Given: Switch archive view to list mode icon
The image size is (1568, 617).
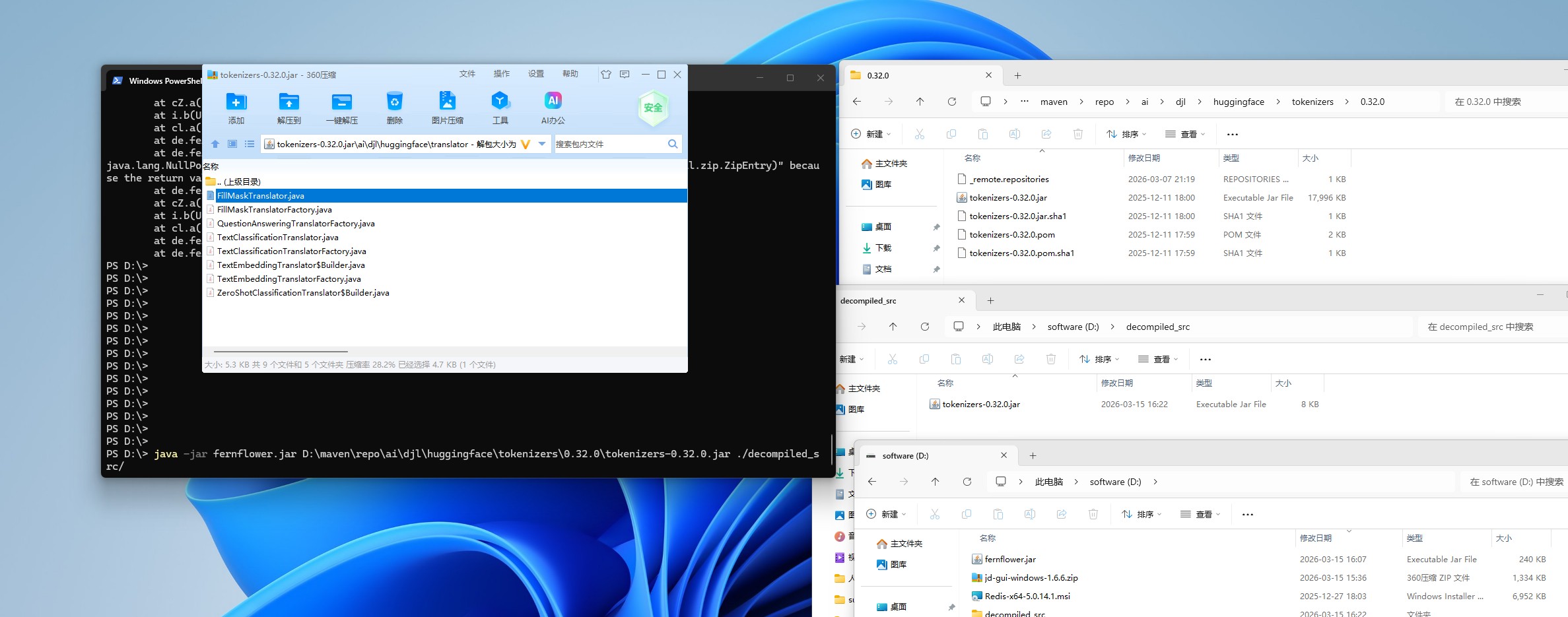Looking at the screenshot, I should (x=250, y=144).
